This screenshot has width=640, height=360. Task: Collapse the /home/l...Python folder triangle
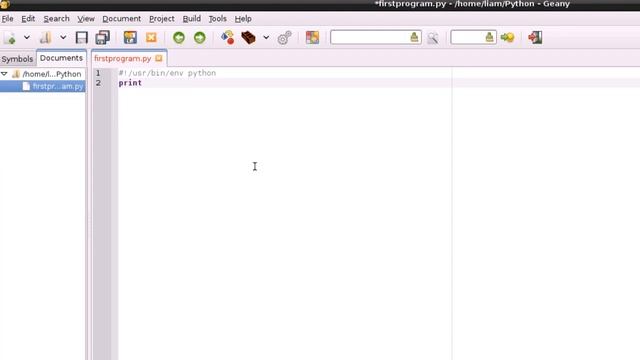pos(4,74)
